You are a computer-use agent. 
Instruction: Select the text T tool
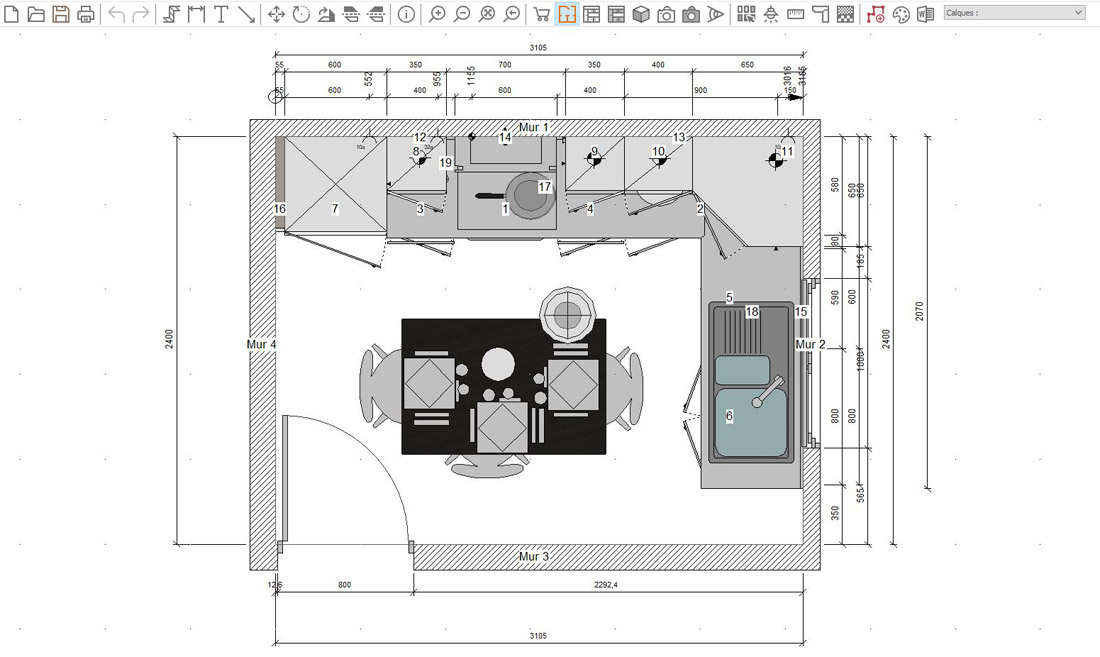point(221,14)
